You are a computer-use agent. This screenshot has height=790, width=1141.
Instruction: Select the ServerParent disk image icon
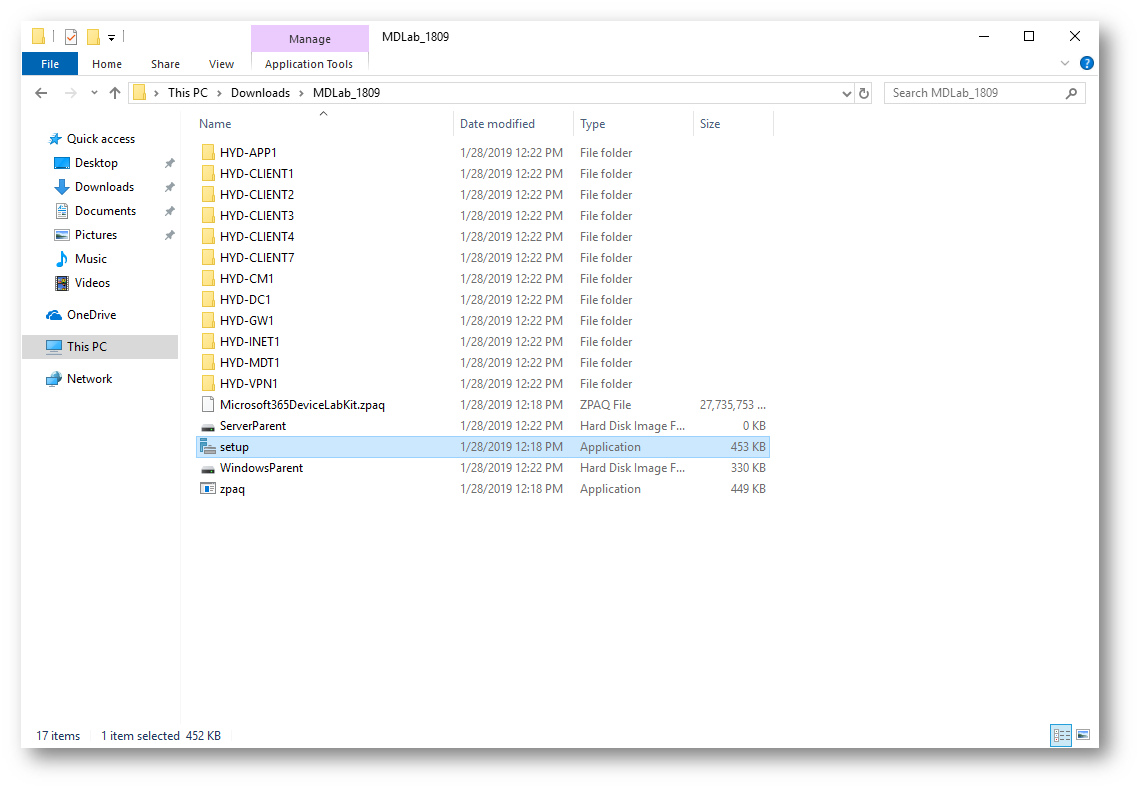[208, 427]
